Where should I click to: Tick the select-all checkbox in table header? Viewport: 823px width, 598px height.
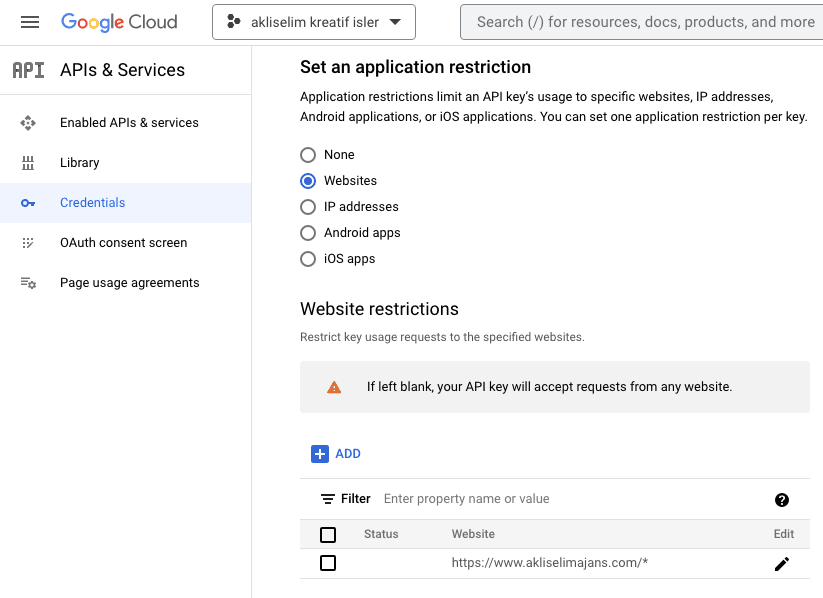tap(328, 534)
